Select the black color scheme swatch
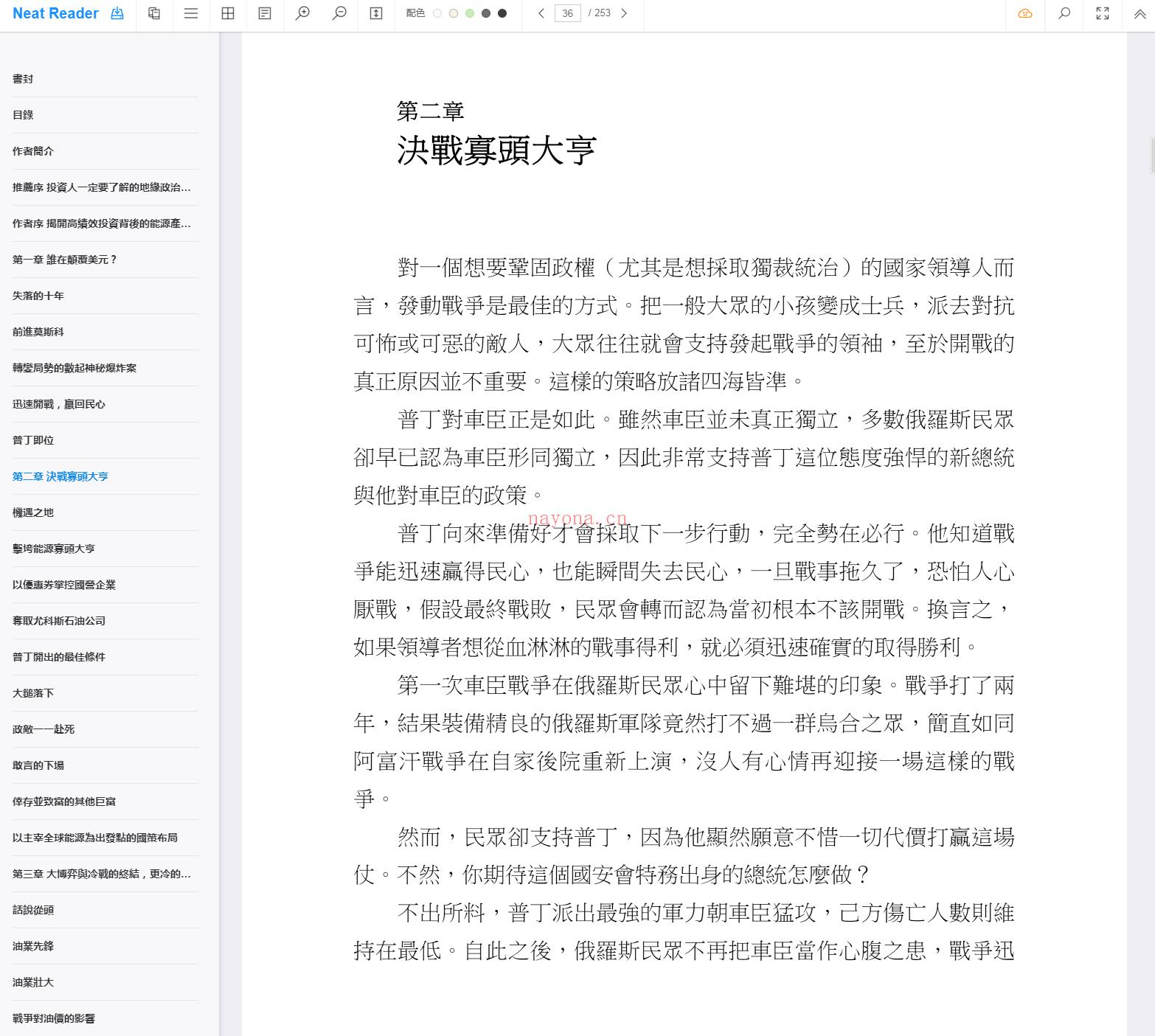 point(502,13)
